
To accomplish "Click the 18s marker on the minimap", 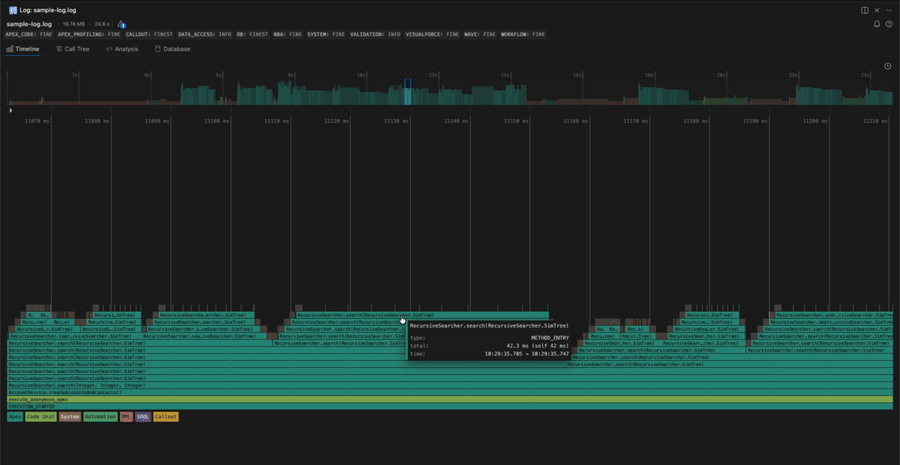I will (x=649, y=75).
